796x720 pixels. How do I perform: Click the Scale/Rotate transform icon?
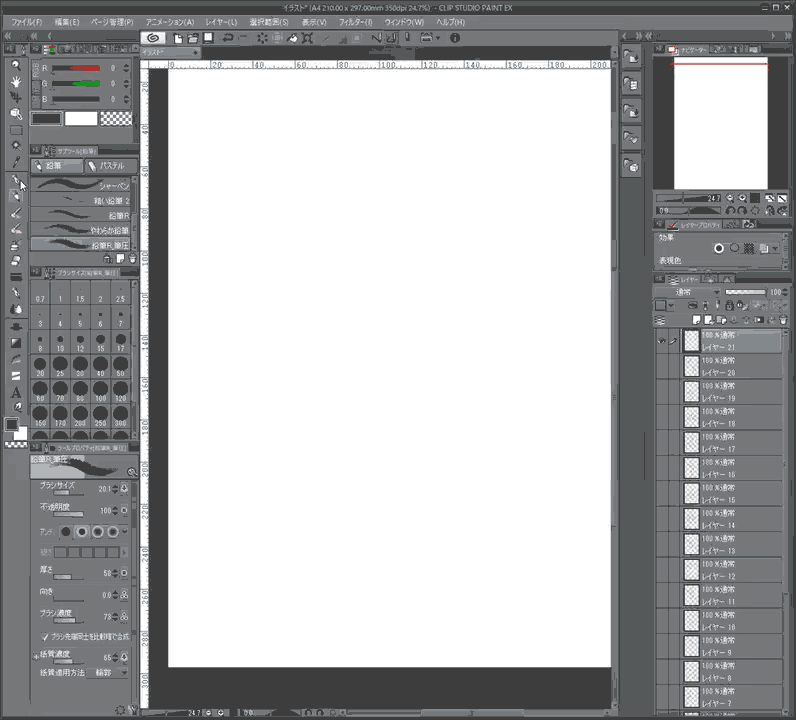(307, 38)
